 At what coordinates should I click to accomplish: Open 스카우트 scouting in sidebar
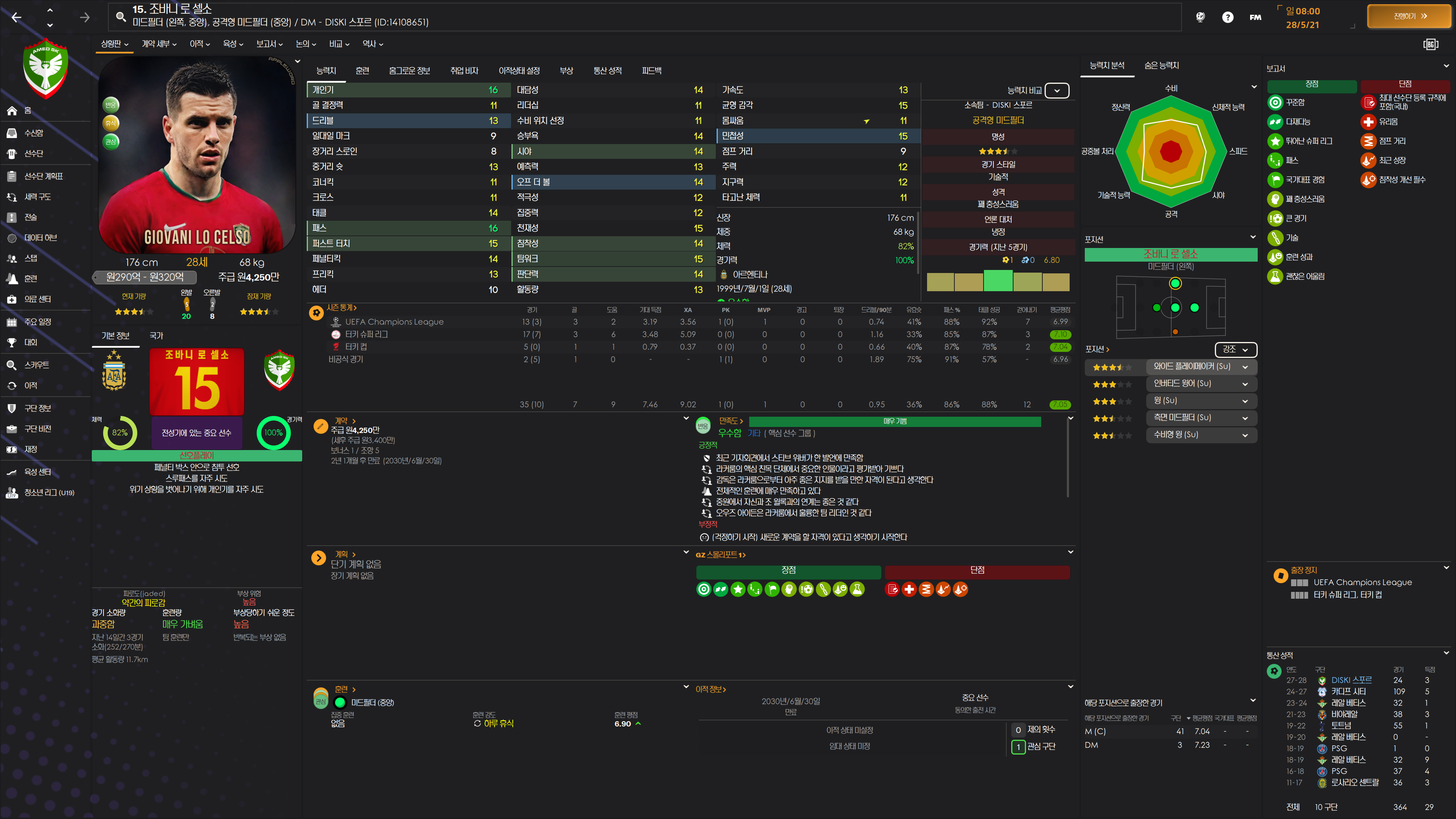36,364
